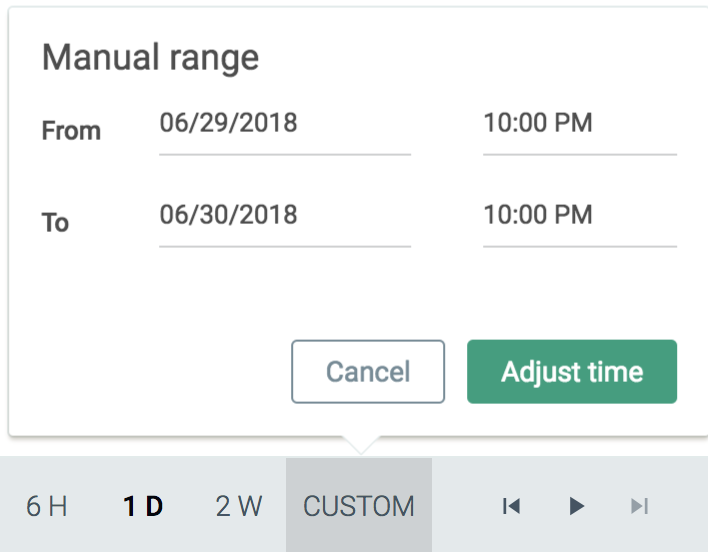Select the 6 H time range

pos(47,506)
